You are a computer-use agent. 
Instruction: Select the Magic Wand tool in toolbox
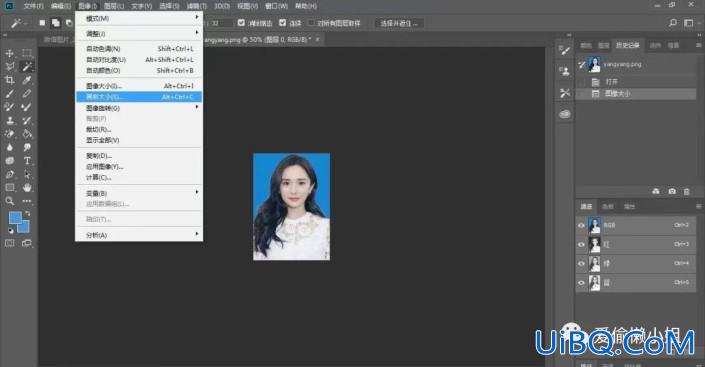pyautogui.click(x=27, y=67)
